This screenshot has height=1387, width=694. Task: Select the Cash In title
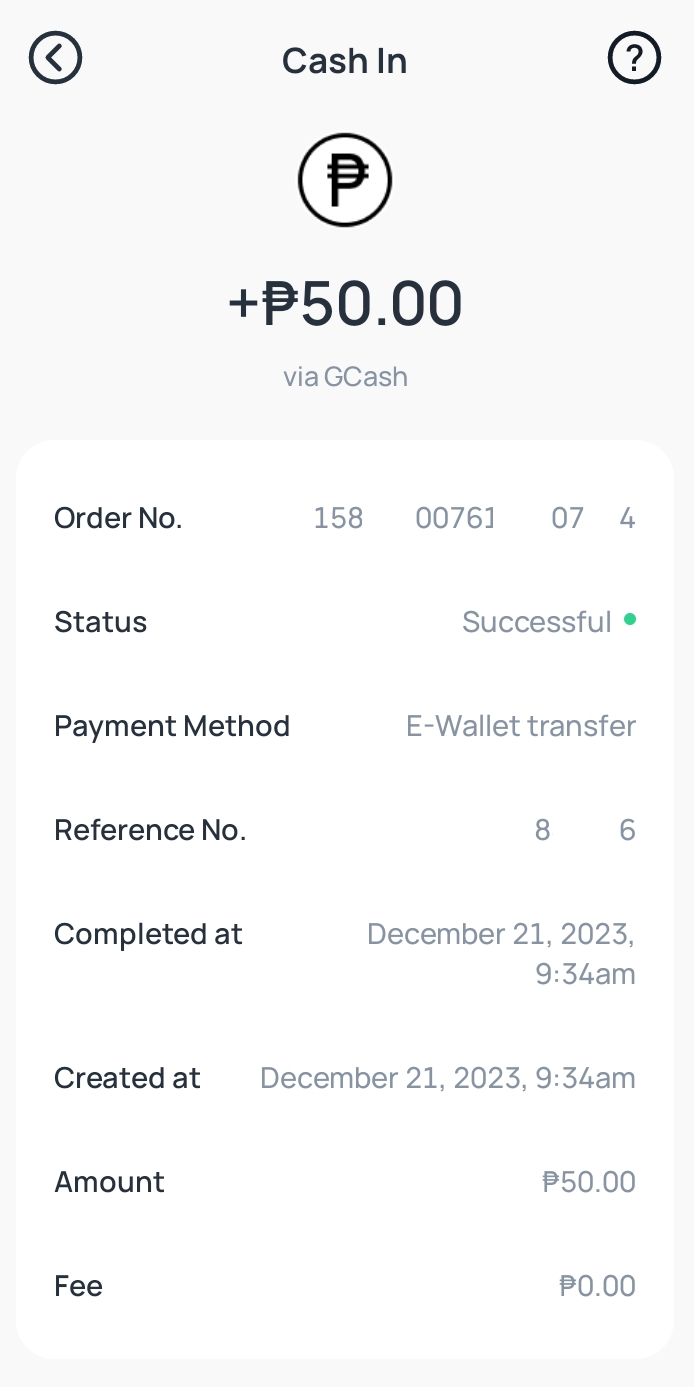345,60
